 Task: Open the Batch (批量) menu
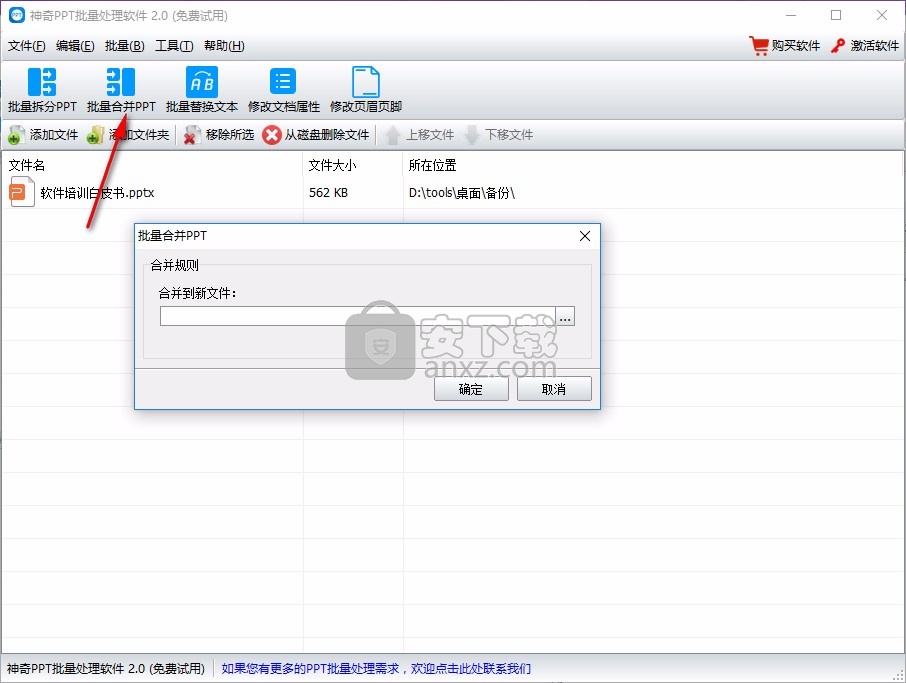coord(125,46)
